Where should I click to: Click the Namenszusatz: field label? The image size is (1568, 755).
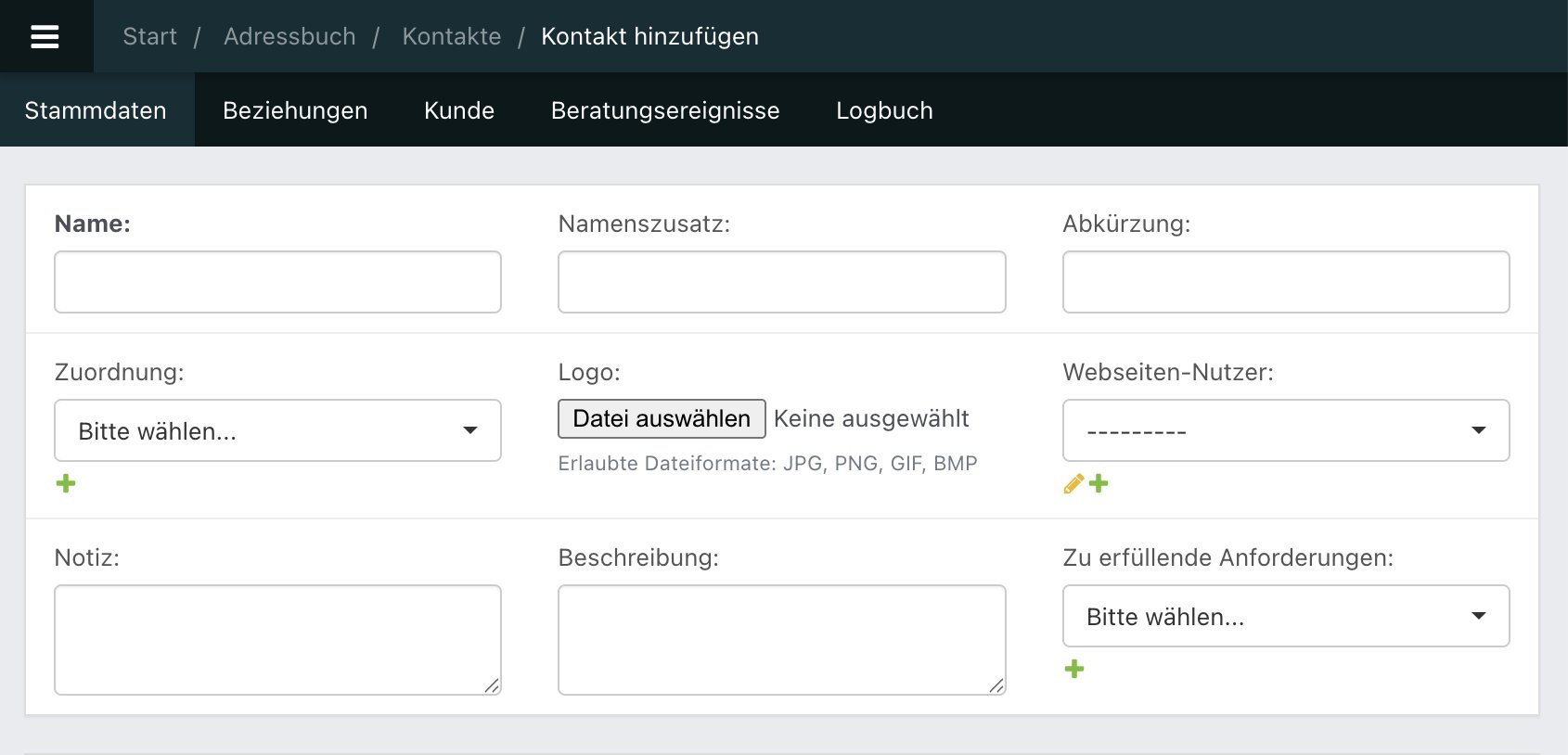click(x=644, y=224)
